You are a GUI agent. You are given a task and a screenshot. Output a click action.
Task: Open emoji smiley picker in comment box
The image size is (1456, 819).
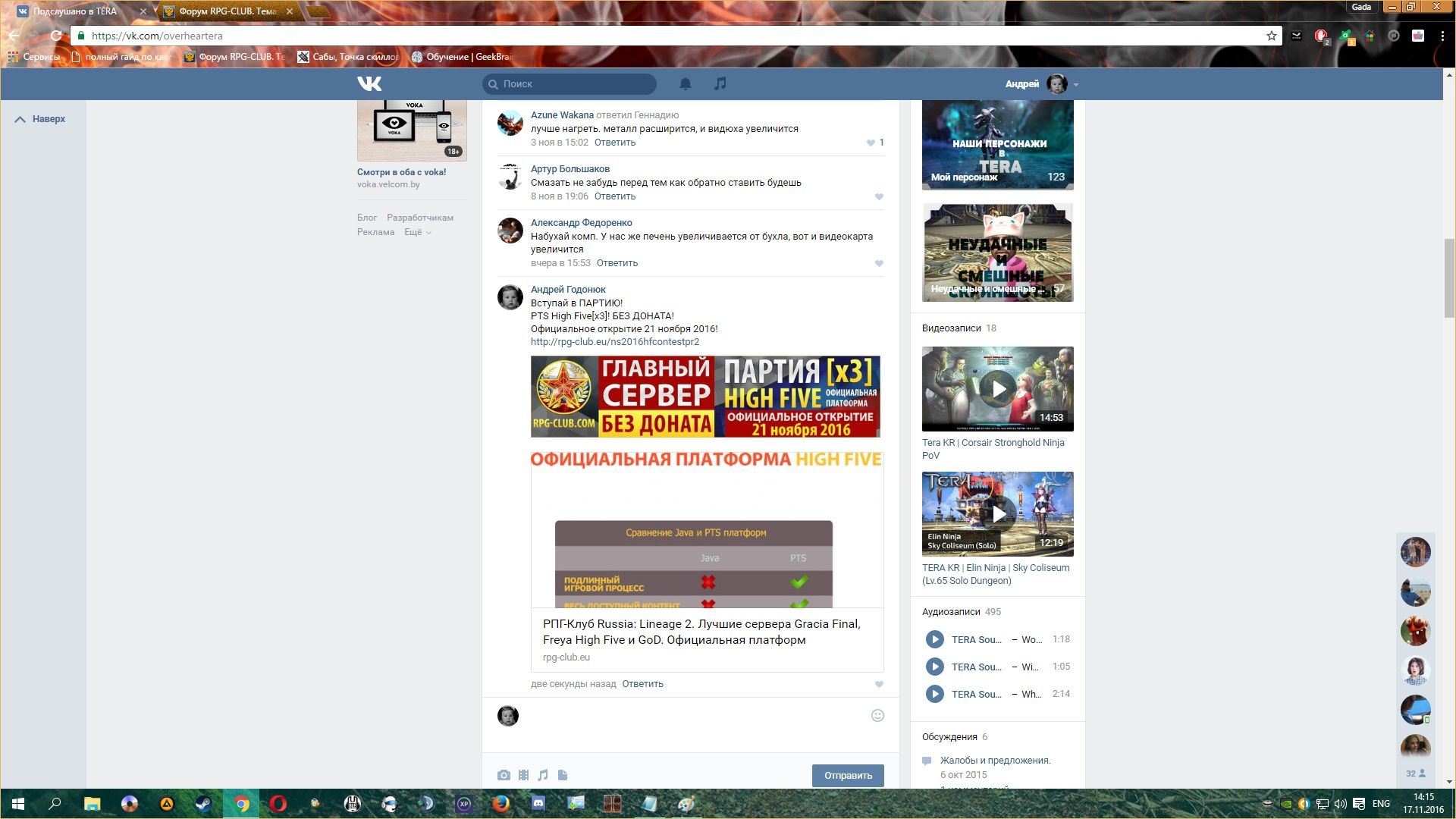coord(877,715)
